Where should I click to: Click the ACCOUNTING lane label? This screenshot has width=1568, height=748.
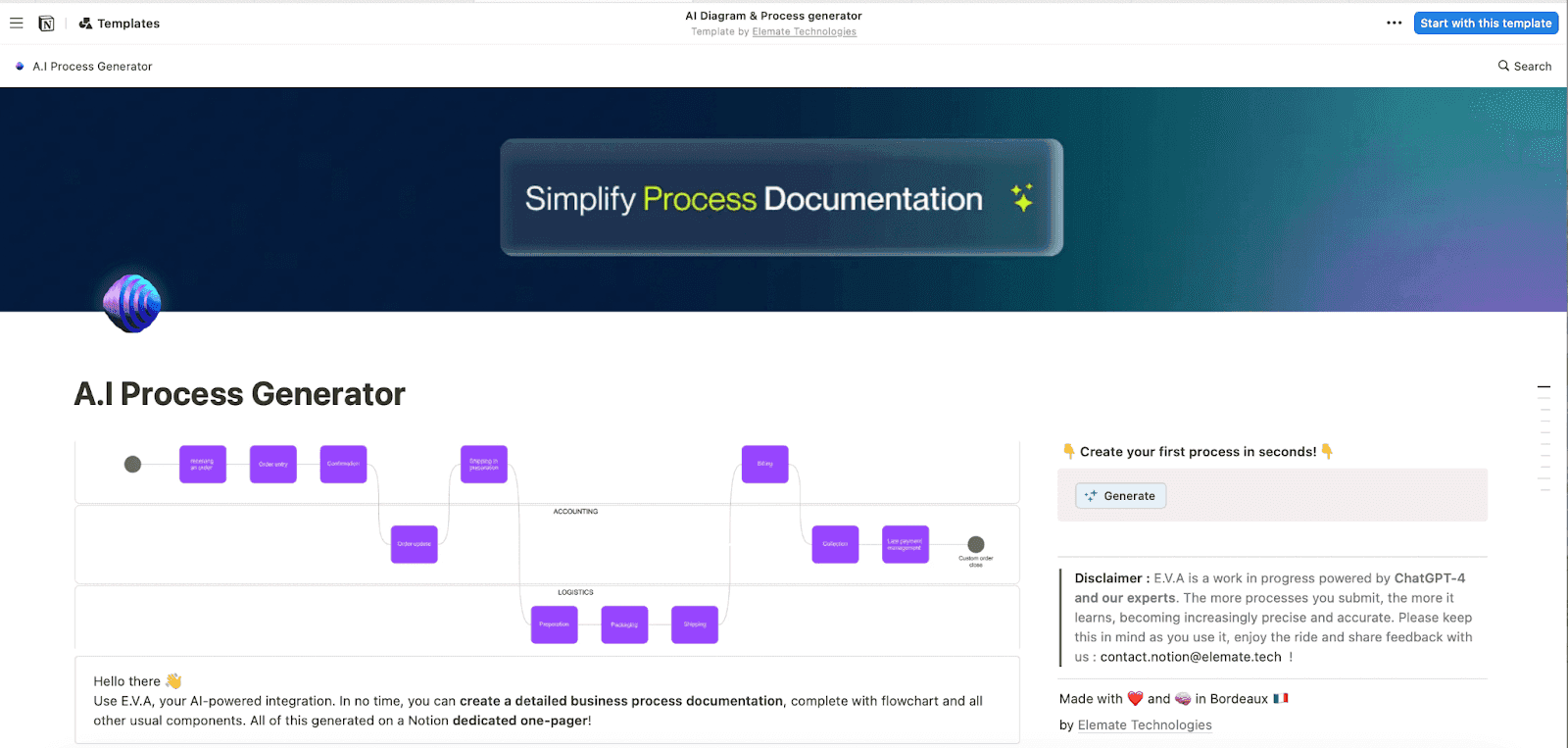click(x=575, y=512)
